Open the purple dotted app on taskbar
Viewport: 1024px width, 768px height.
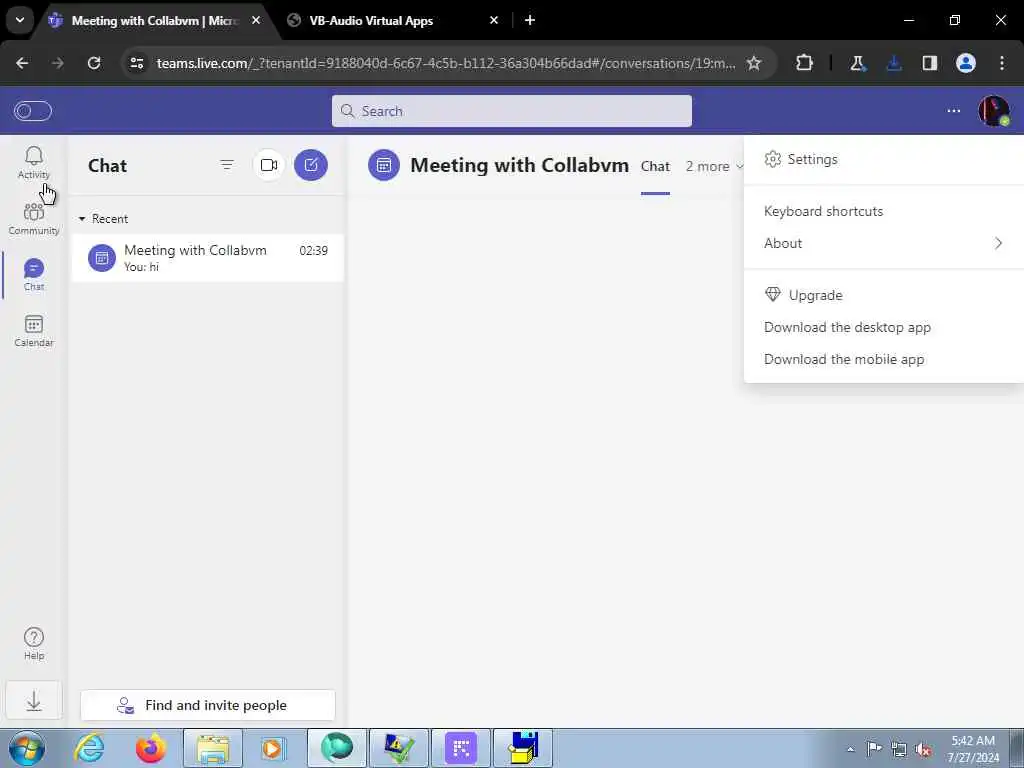click(461, 748)
